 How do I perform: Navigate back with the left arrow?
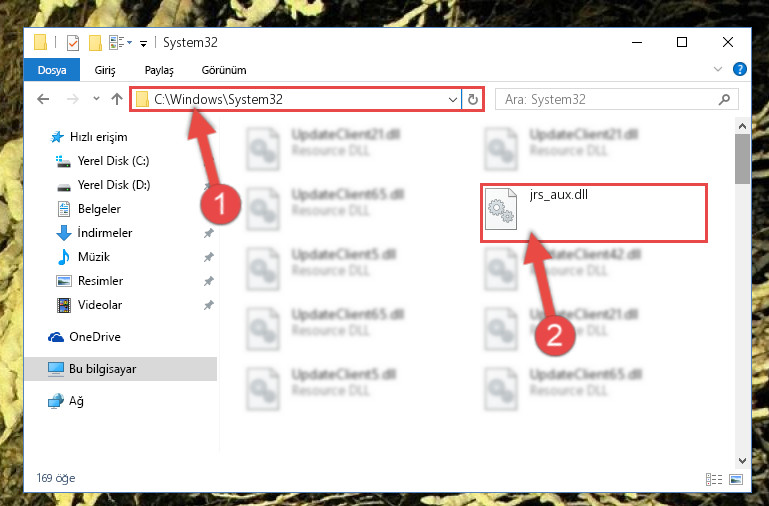(x=43, y=100)
